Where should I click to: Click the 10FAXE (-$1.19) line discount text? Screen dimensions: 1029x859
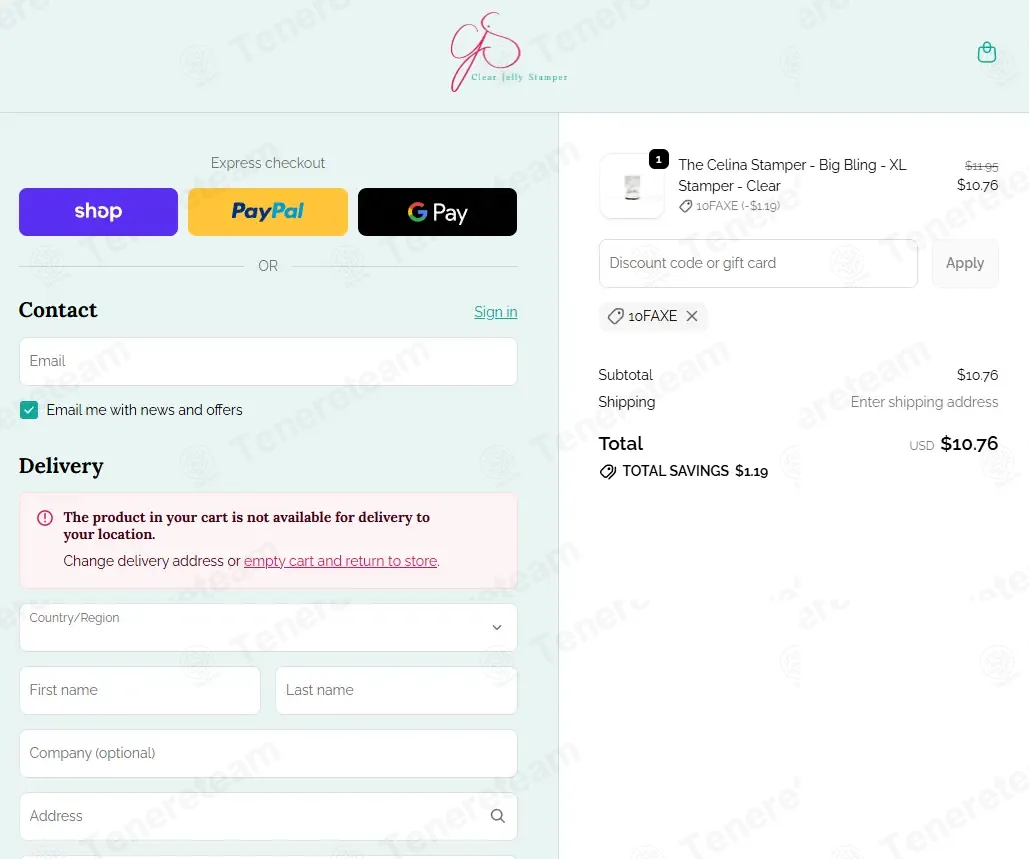[x=738, y=206]
